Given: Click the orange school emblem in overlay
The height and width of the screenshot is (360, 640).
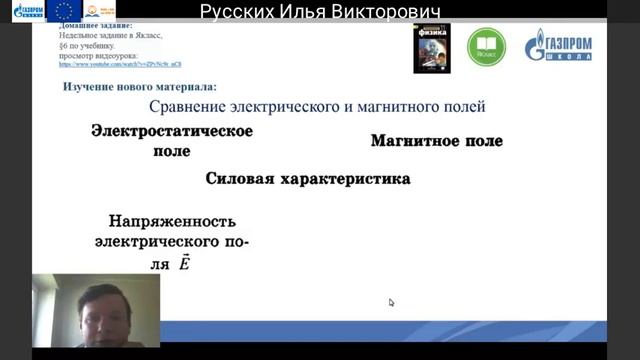Looking at the screenshot, I should [99, 11].
